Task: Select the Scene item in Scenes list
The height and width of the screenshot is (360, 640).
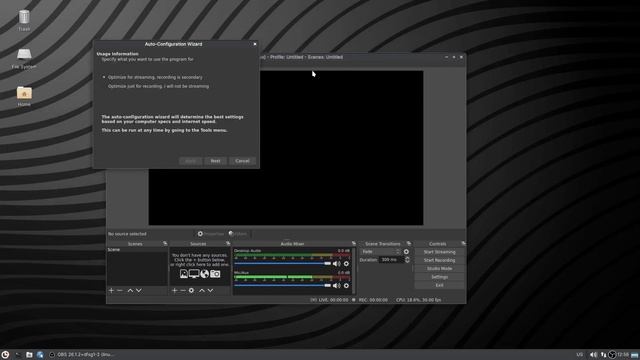Action: (138, 249)
